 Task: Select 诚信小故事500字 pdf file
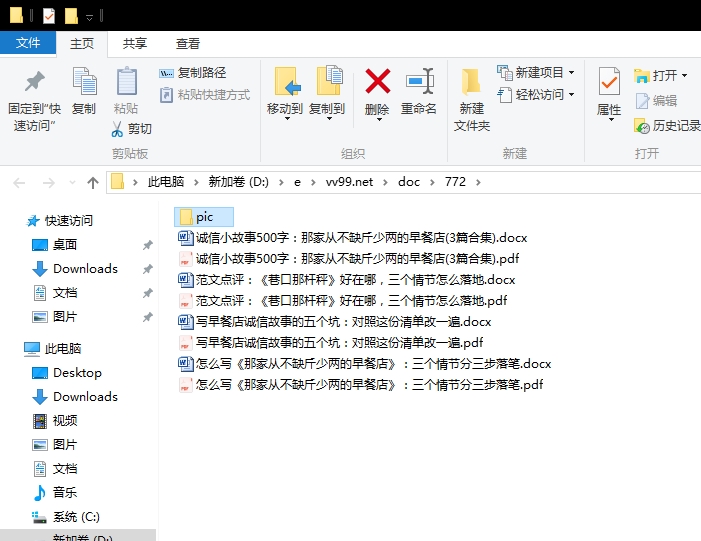[x=349, y=258]
